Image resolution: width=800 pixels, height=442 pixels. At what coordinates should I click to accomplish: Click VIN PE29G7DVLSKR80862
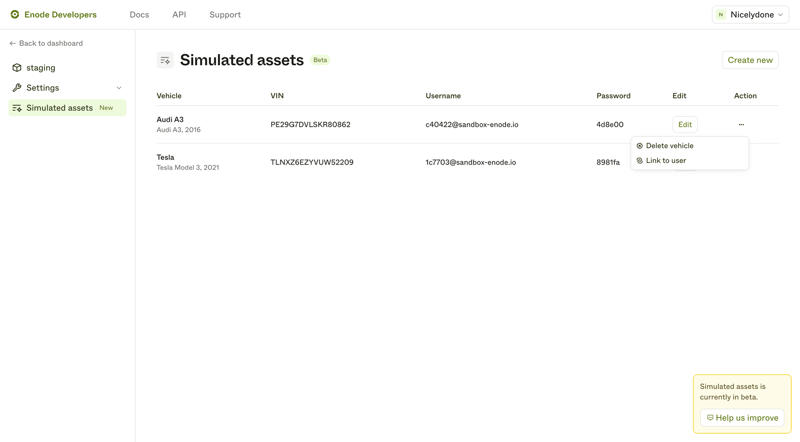point(310,125)
